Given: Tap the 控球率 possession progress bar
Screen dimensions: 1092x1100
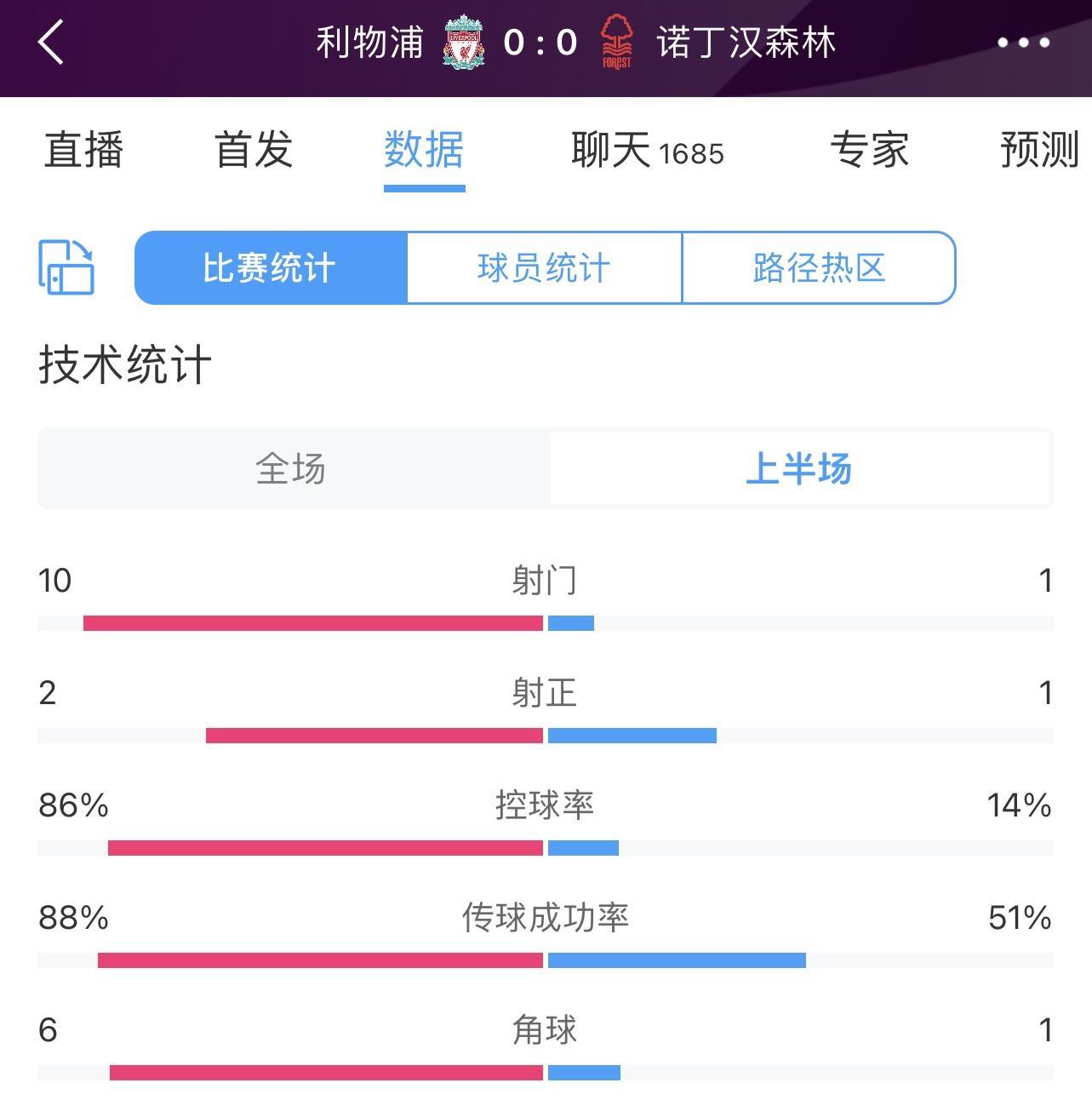Looking at the screenshot, I should [546, 845].
